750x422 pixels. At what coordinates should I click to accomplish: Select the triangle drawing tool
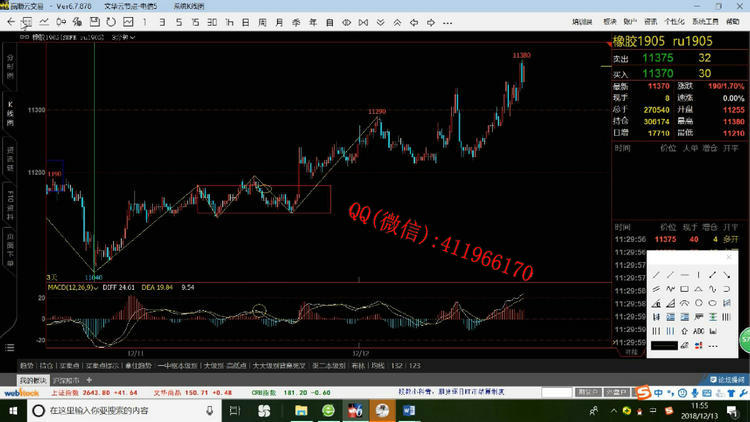[698, 289]
